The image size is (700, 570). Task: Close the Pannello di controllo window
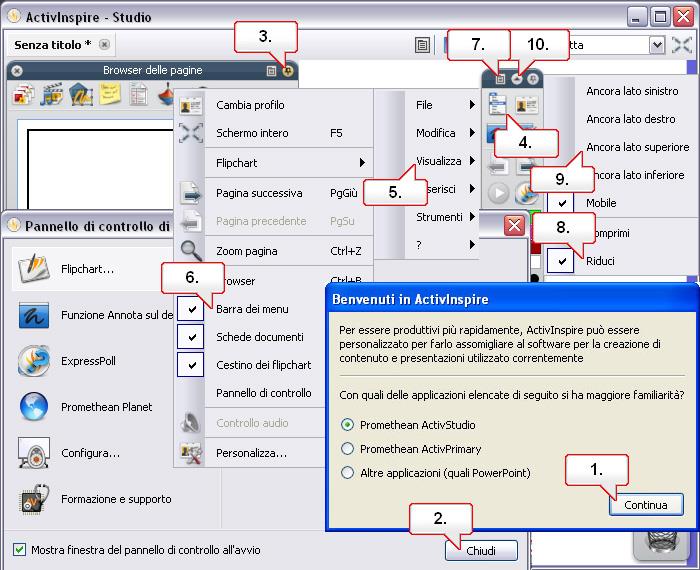click(514, 225)
